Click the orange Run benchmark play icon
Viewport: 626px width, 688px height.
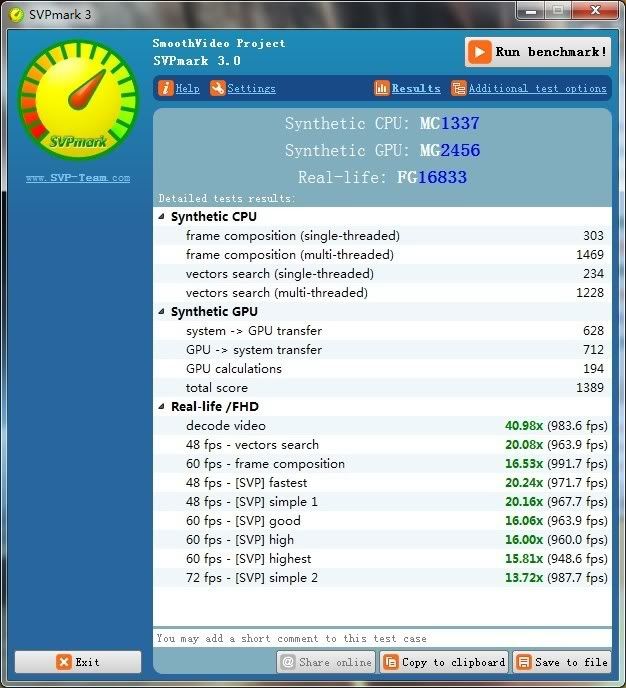pyautogui.click(x=480, y=52)
